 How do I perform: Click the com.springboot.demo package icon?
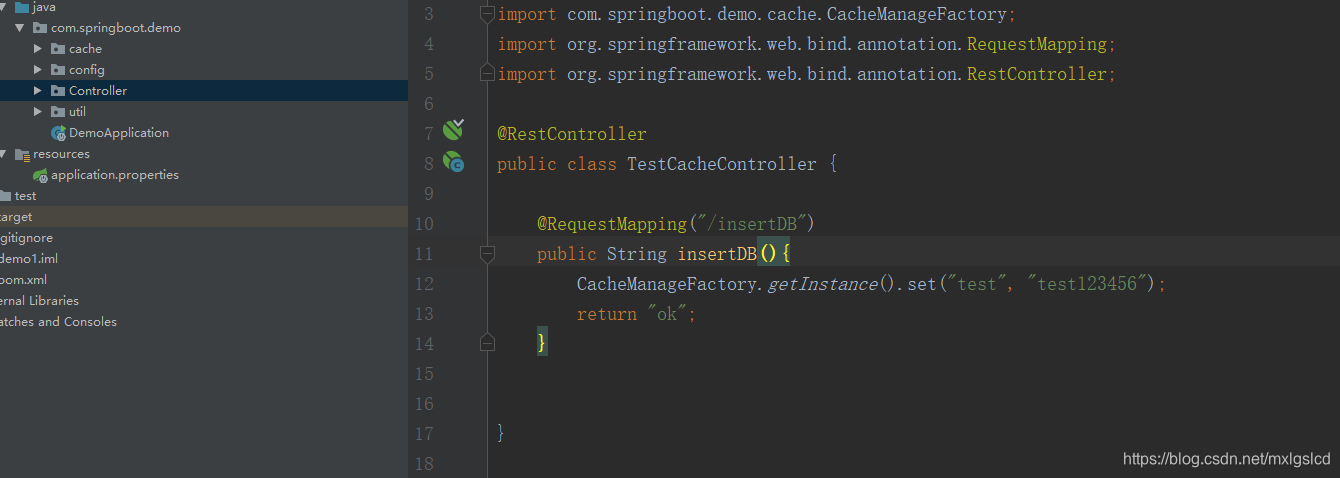pos(39,28)
